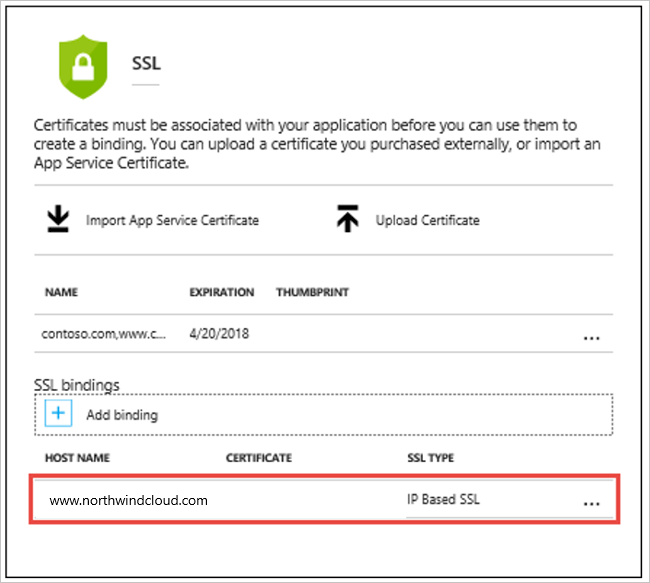650x583 pixels.
Task: Click the Import App Service Certificate download arrow icon
Action: 58,219
